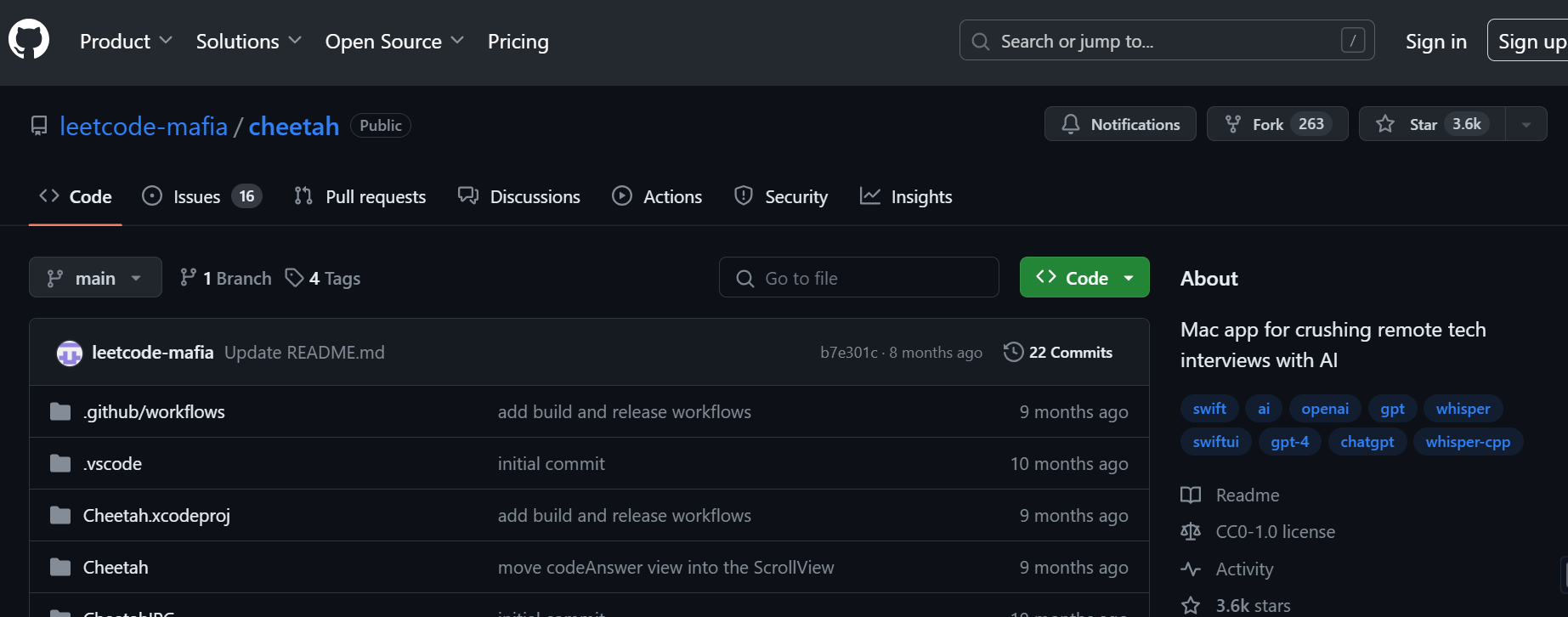Click the GitHub Octocat logo
This screenshot has width=1568, height=617.
[x=29, y=40]
